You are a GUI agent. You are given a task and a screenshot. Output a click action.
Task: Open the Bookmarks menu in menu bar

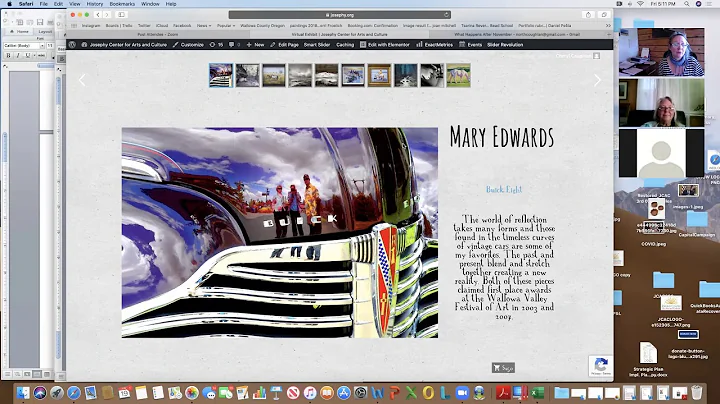point(122,4)
